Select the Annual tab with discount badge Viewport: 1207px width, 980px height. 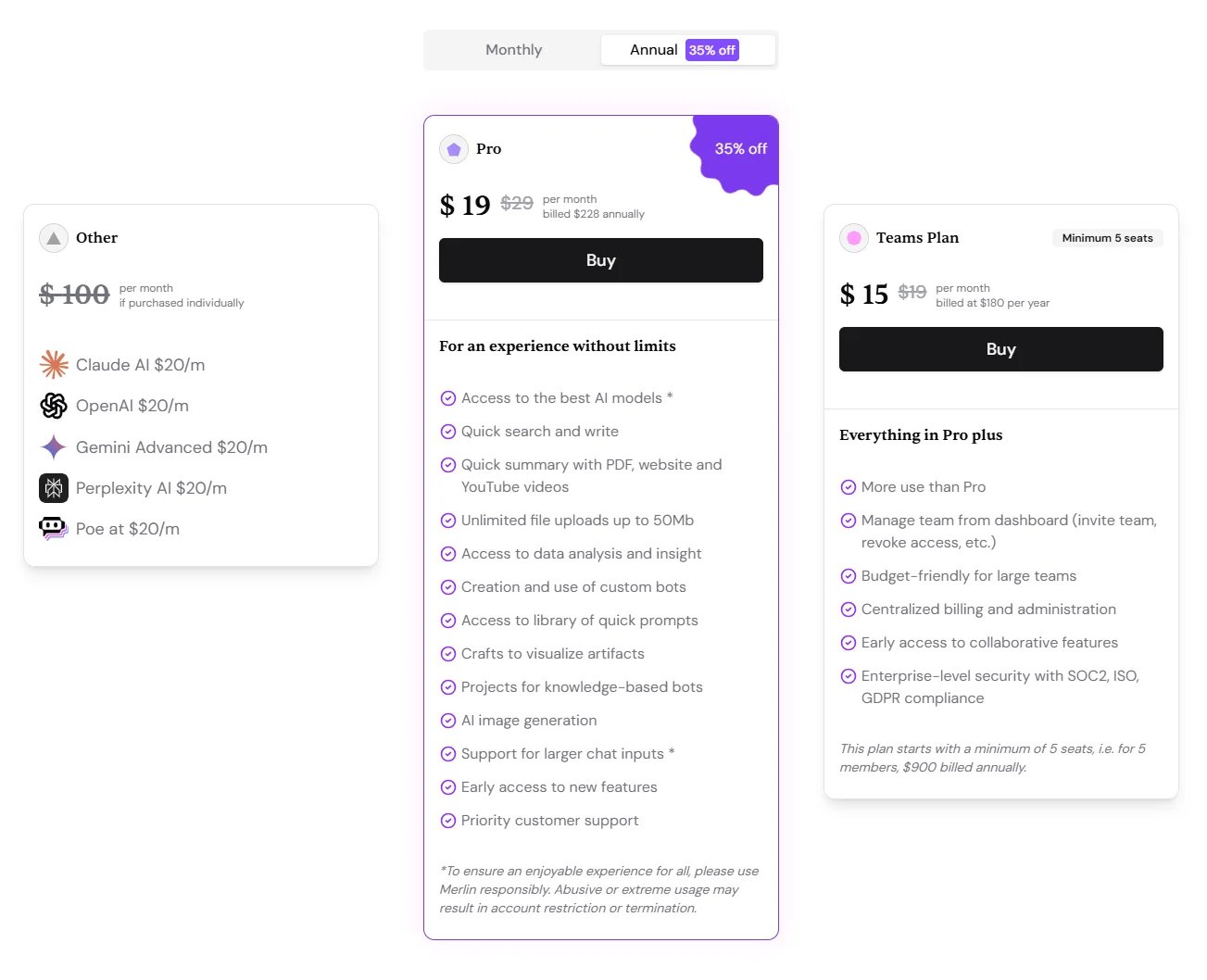coord(685,49)
